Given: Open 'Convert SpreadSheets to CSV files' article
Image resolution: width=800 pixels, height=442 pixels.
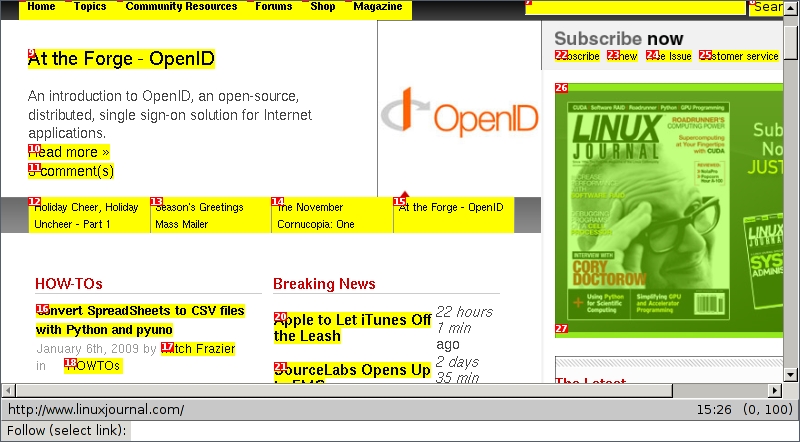Looking at the screenshot, I should click(x=140, y=320).
